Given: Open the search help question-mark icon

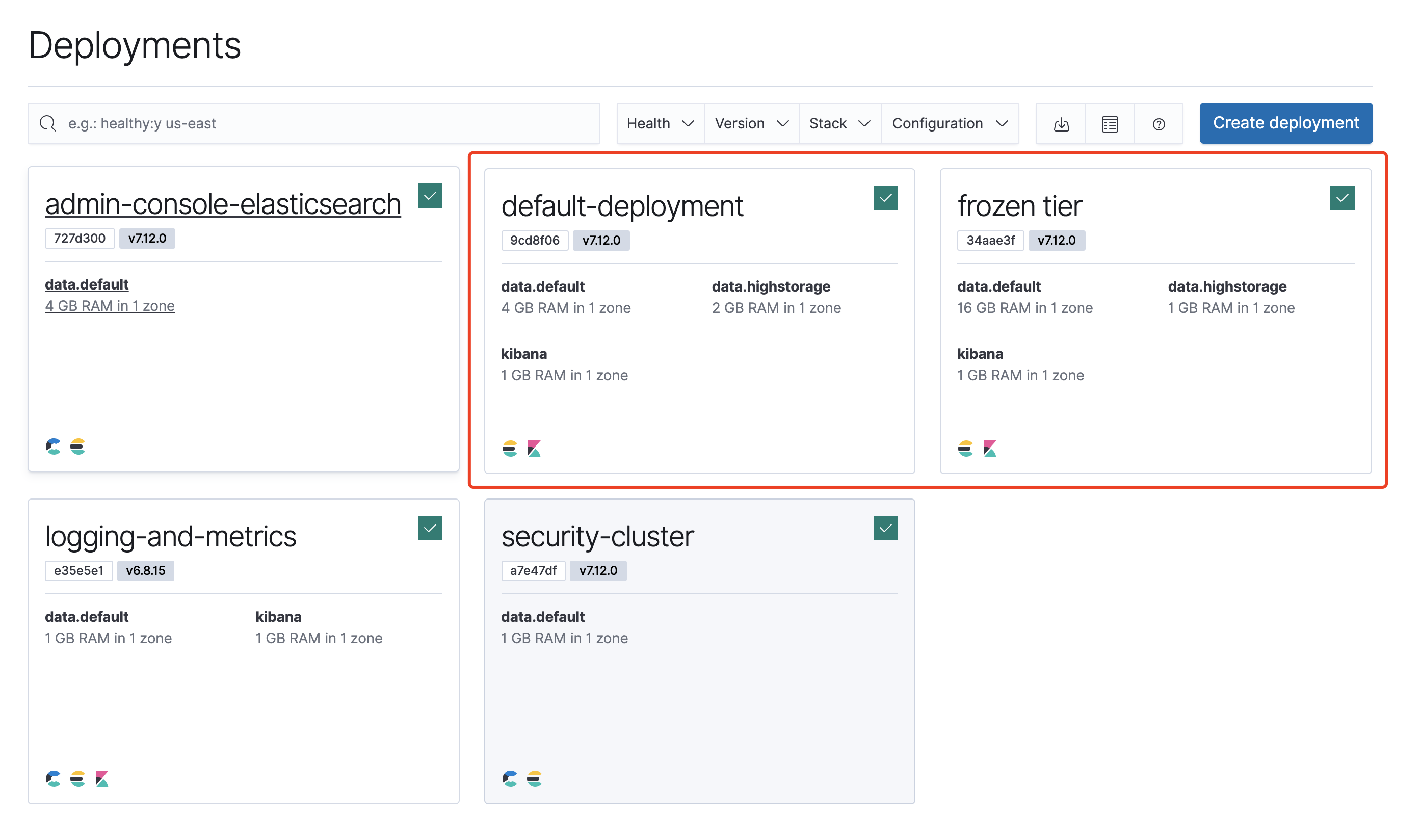Looking at the screenshot, I should [x=1159, y=123].
